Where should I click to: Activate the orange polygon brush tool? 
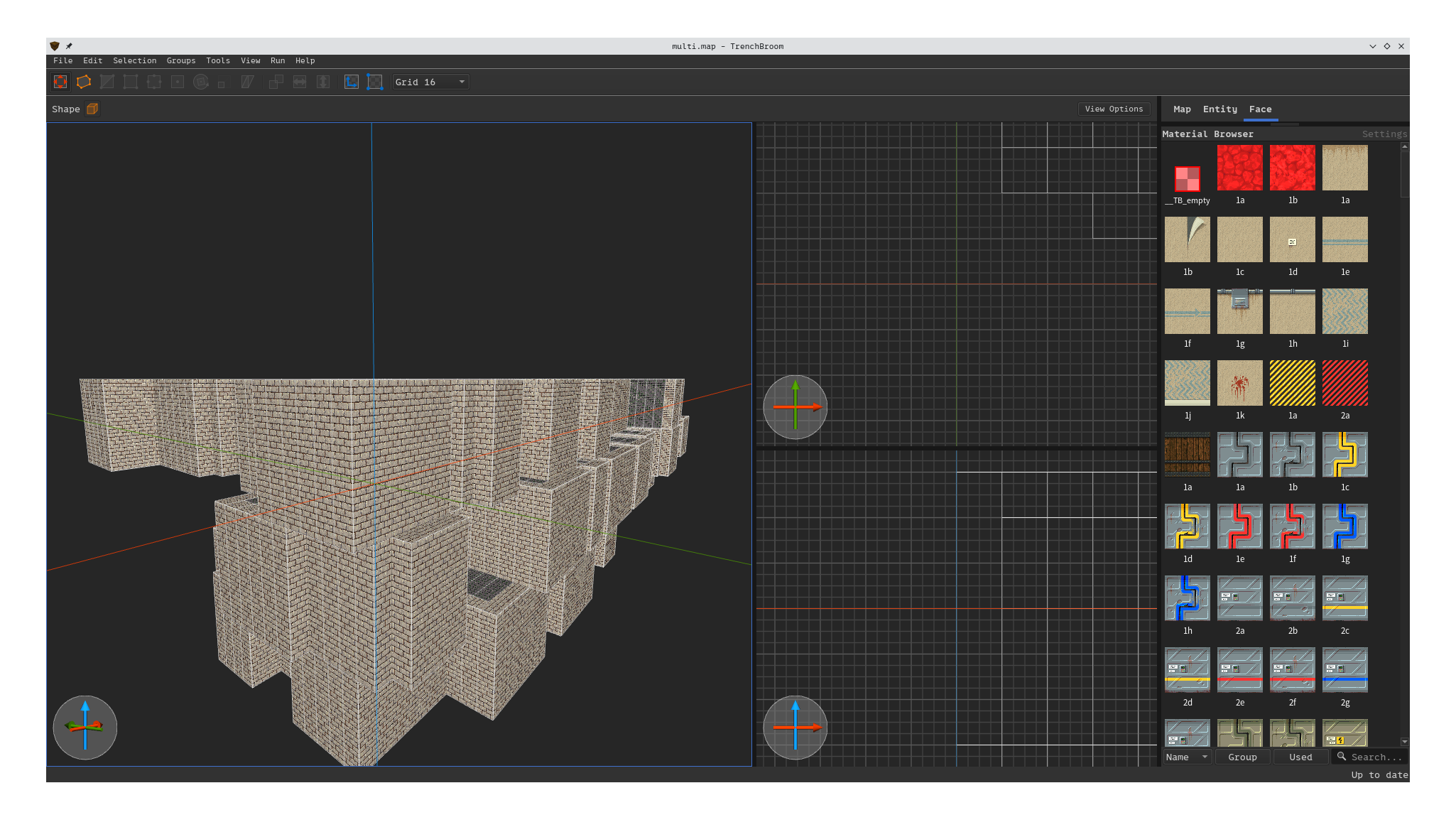(84, 82)
